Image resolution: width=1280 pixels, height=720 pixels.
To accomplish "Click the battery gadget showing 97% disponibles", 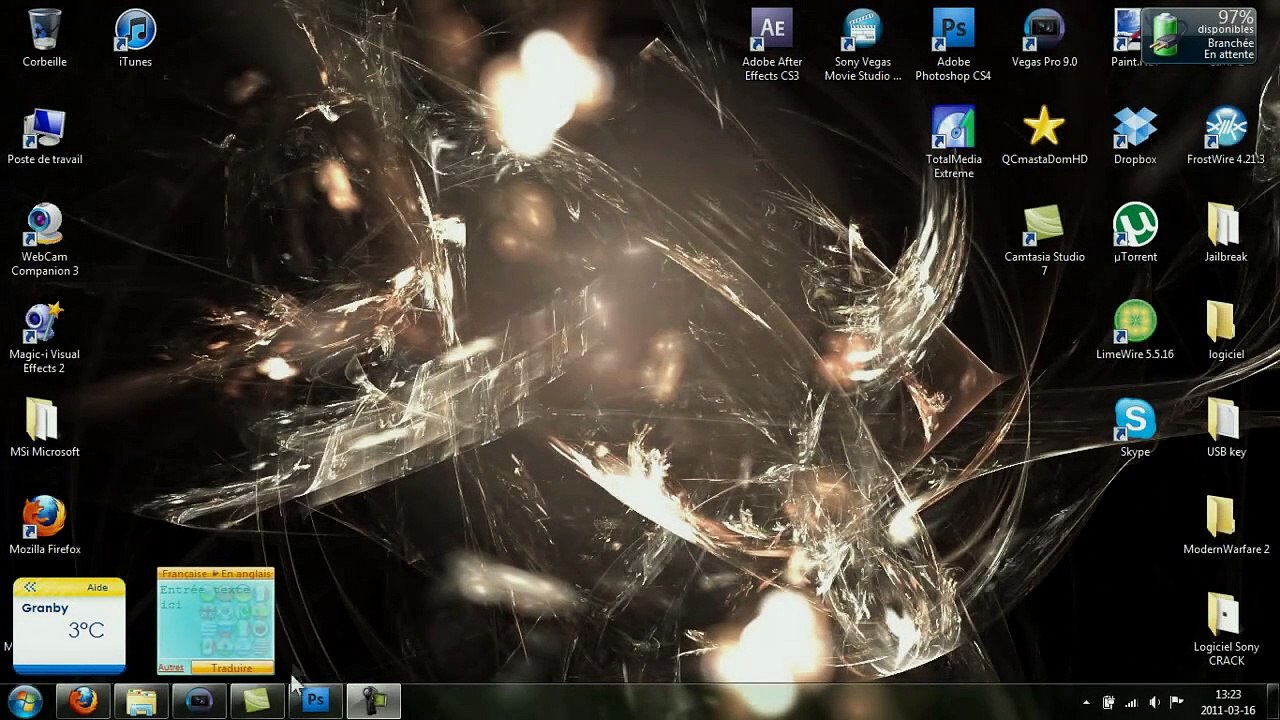I will [x=1199, y=35].
